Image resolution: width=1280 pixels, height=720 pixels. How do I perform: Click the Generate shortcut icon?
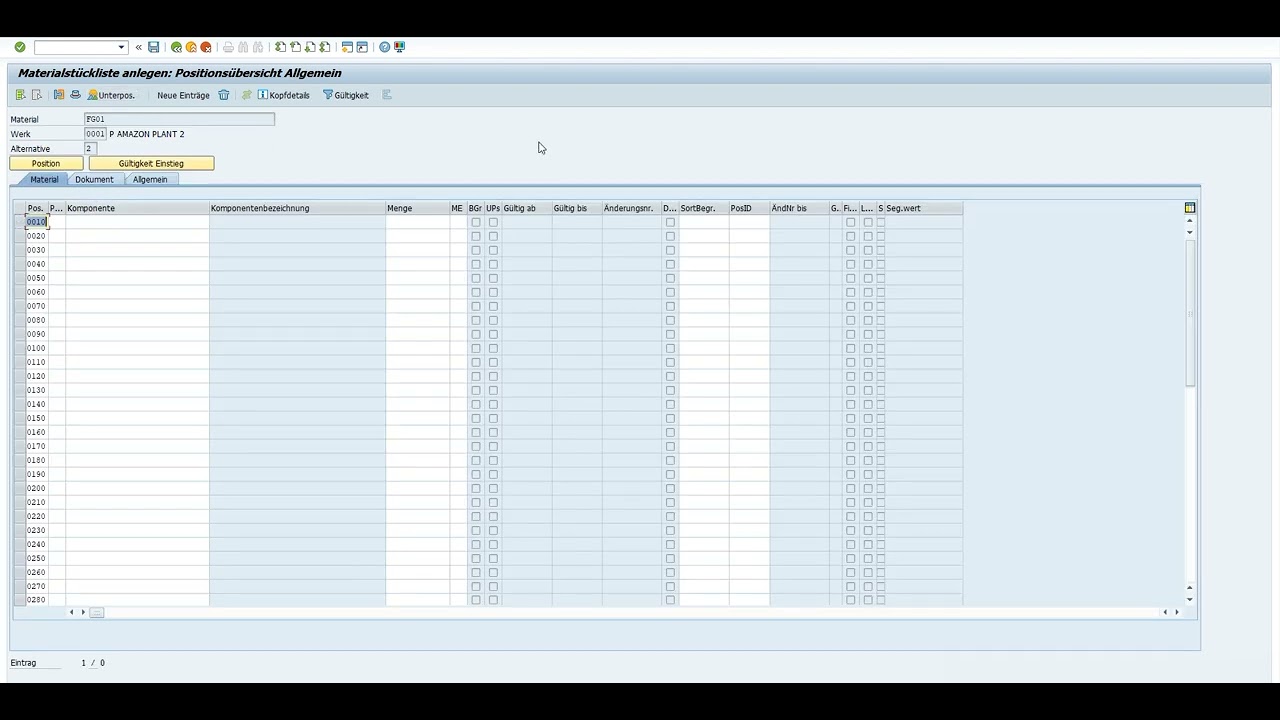362,47
